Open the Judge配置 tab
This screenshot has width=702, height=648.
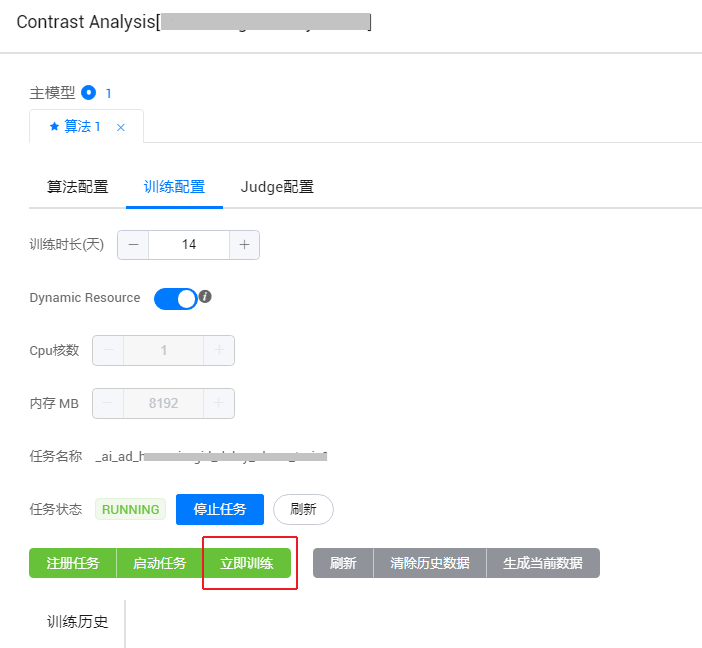tap(277, 187)
